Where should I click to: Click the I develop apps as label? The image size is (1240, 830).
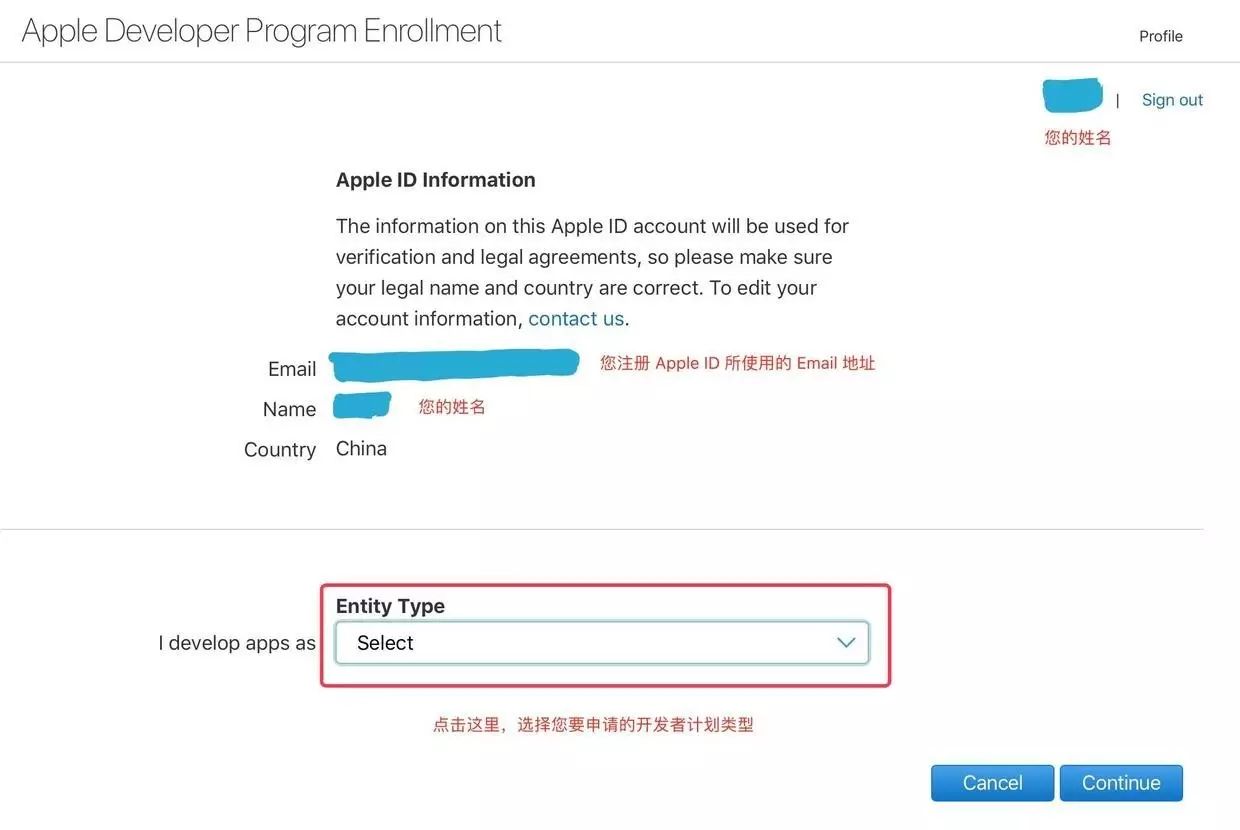(237, 643)
